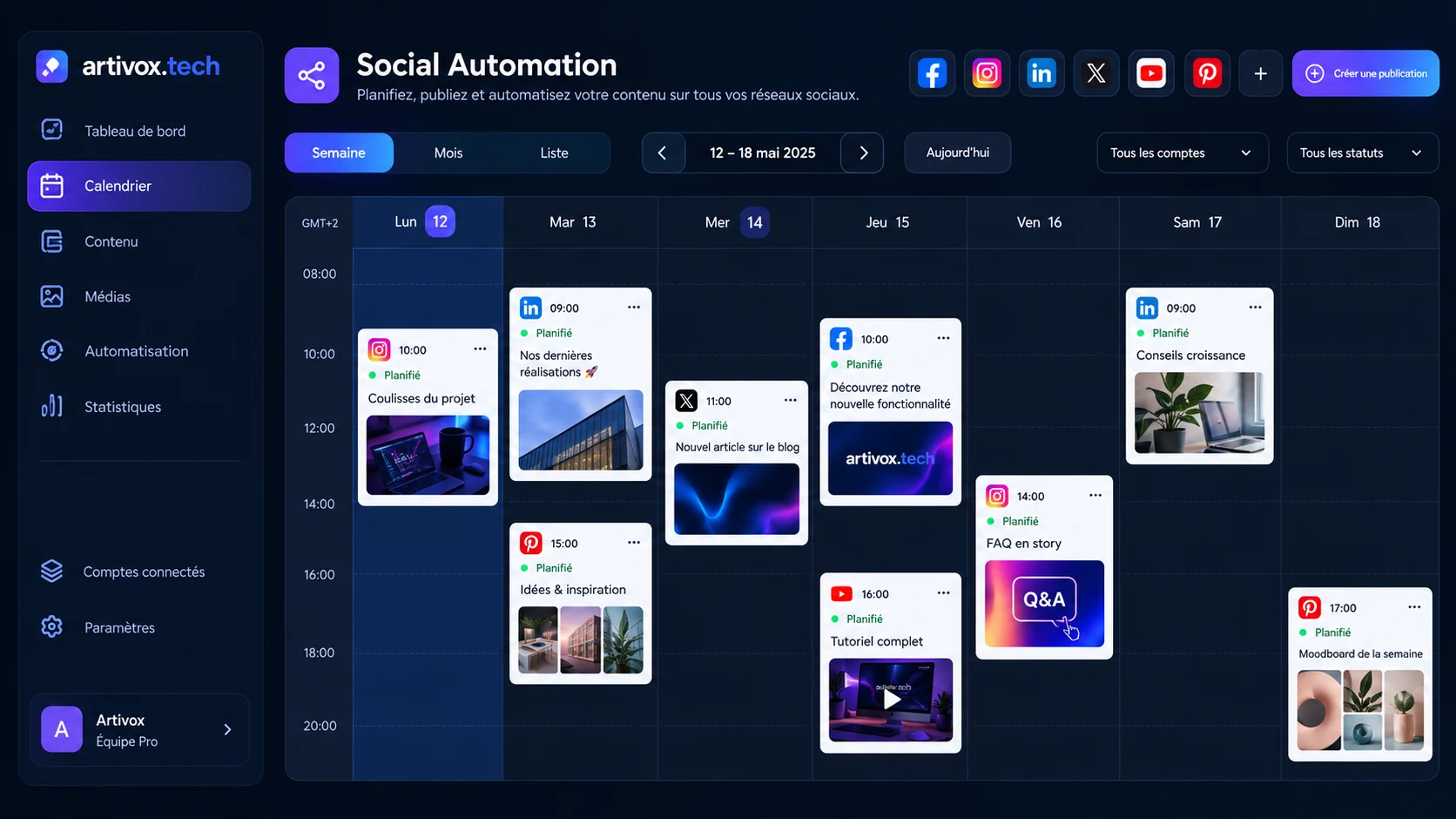Viewport: 1456px width, 819px height.
Task: Click the 12 – 18 mai 2025 date range
Action: pos(763,152)
